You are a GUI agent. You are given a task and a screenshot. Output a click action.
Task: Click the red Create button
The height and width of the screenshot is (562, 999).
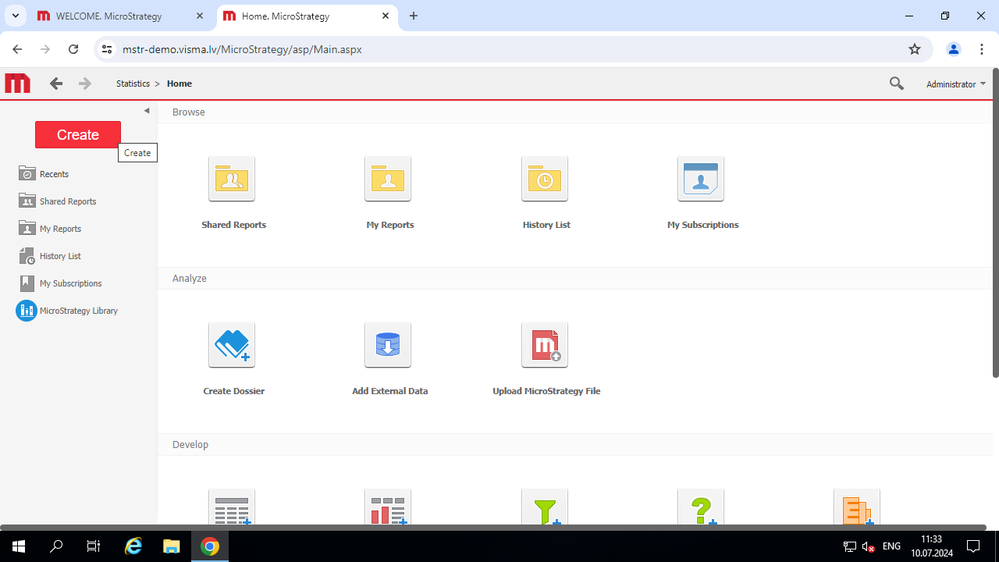coord(78,134)
